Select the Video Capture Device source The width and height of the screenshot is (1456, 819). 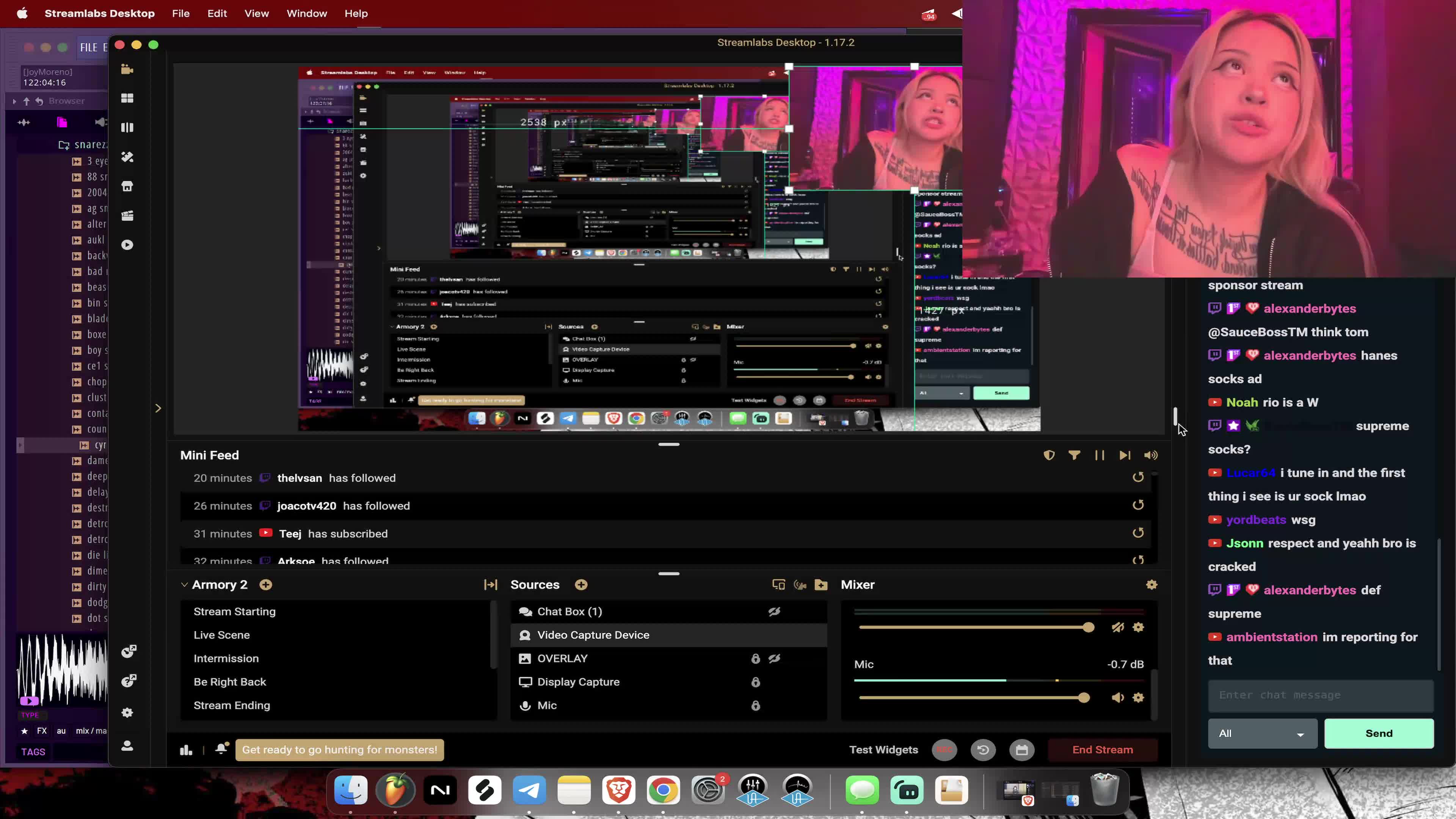pyautogui.click(x=669, y=635)
